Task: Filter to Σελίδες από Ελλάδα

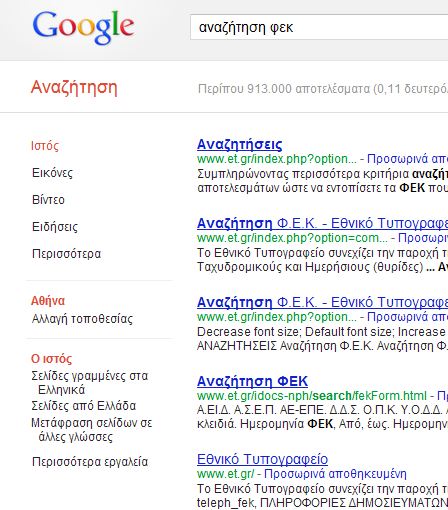Action: pyautogui.click(x=84, y=406)
